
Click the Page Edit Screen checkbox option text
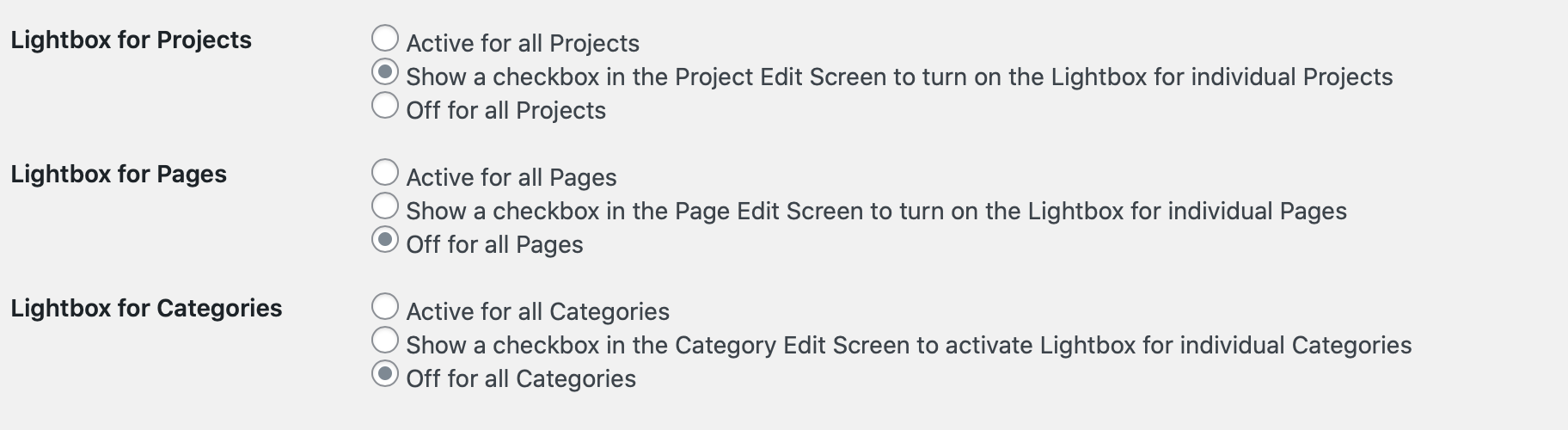[876, 212]
